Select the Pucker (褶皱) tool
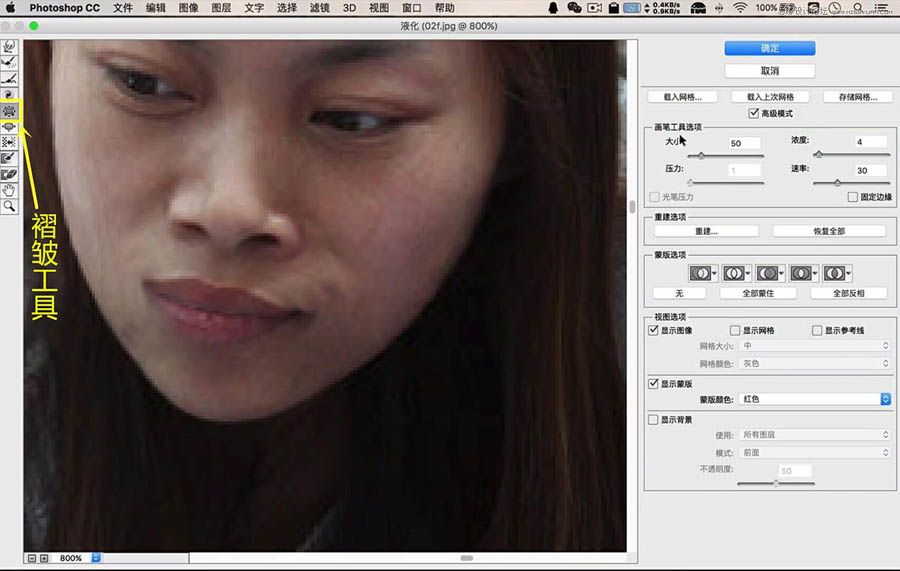The image size is (900, 571). tap(9, 111)
